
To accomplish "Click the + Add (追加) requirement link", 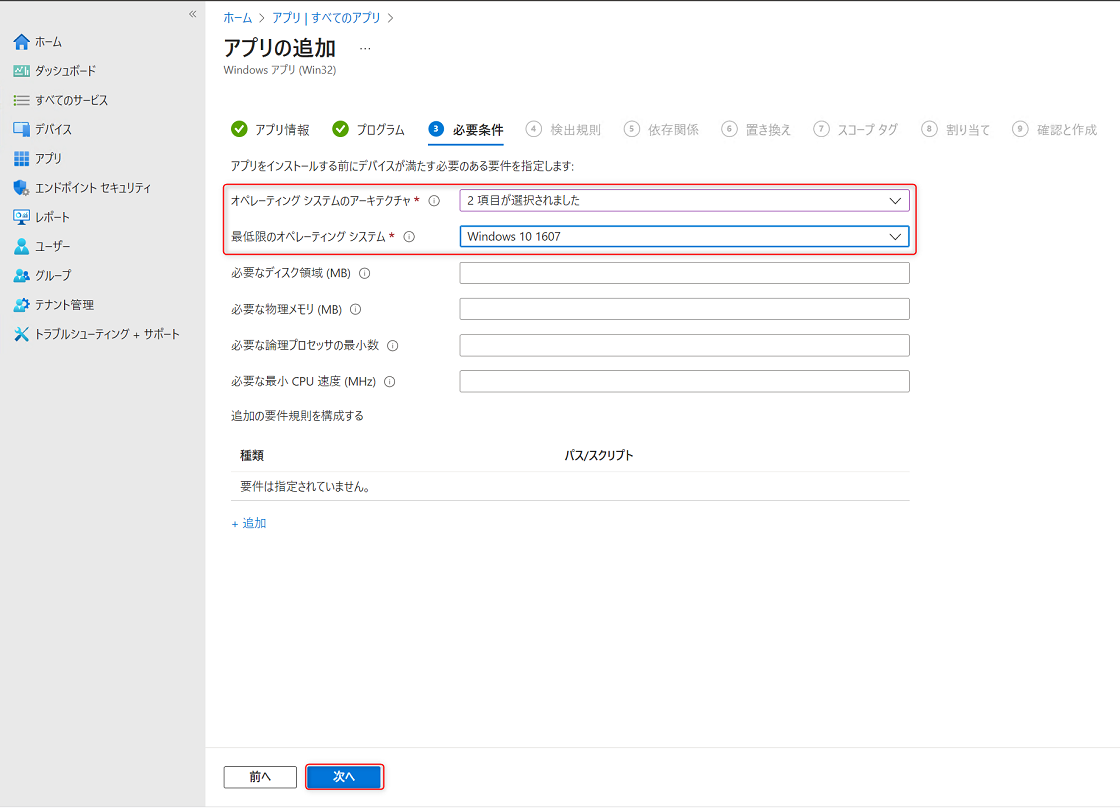I will [x=249, y=523].
